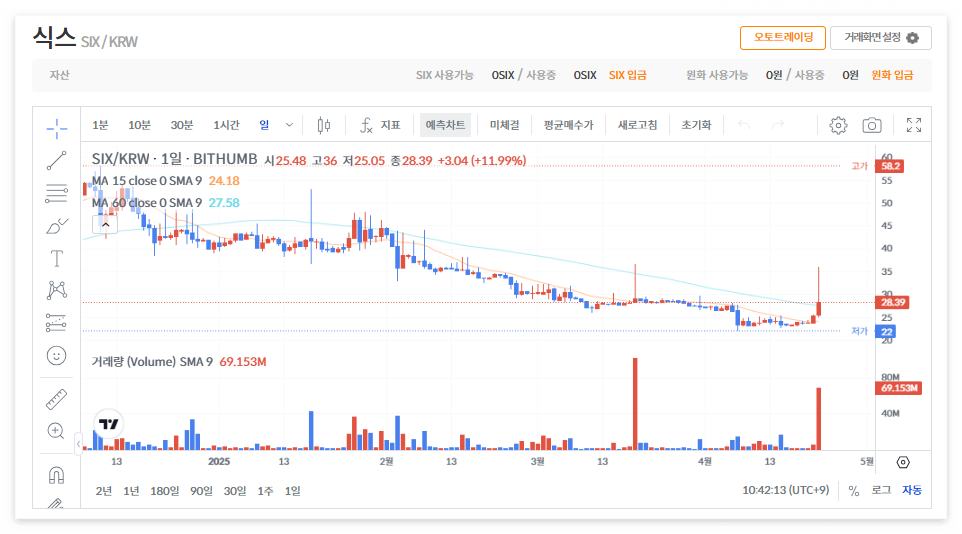Click the SIX 입금 deposit link
The image size is (962, 534).
[628, 75]
